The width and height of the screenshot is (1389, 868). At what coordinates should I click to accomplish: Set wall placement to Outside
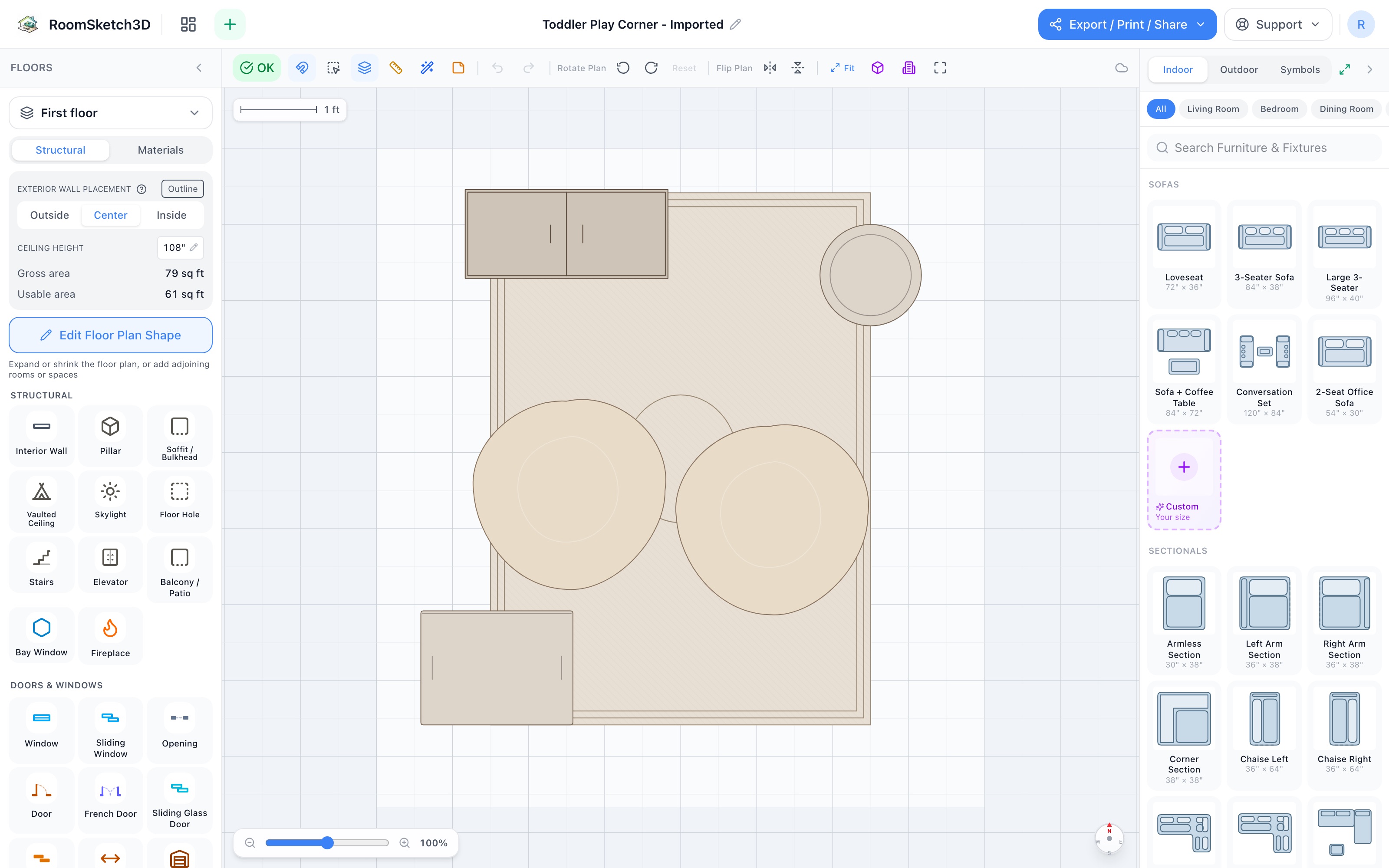click(49, 215)
